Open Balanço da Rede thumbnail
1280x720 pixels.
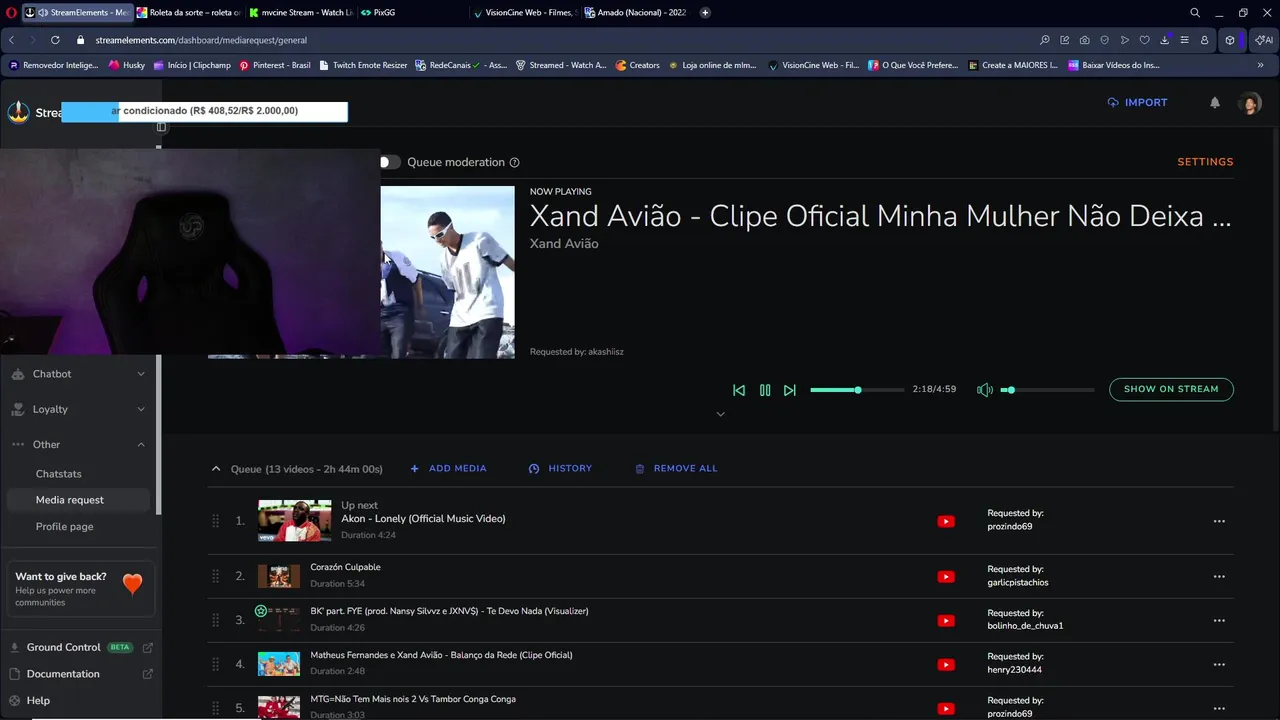click(279, 664)
